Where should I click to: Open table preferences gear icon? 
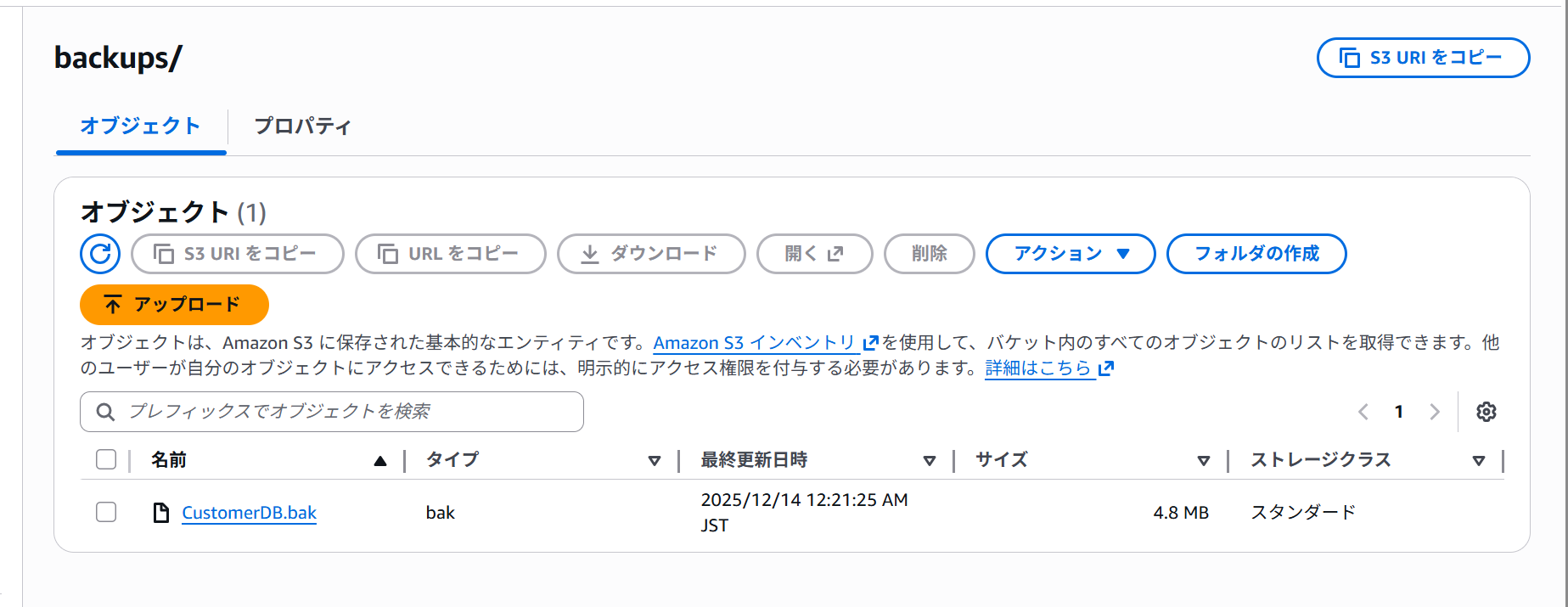coord(1486,412)
